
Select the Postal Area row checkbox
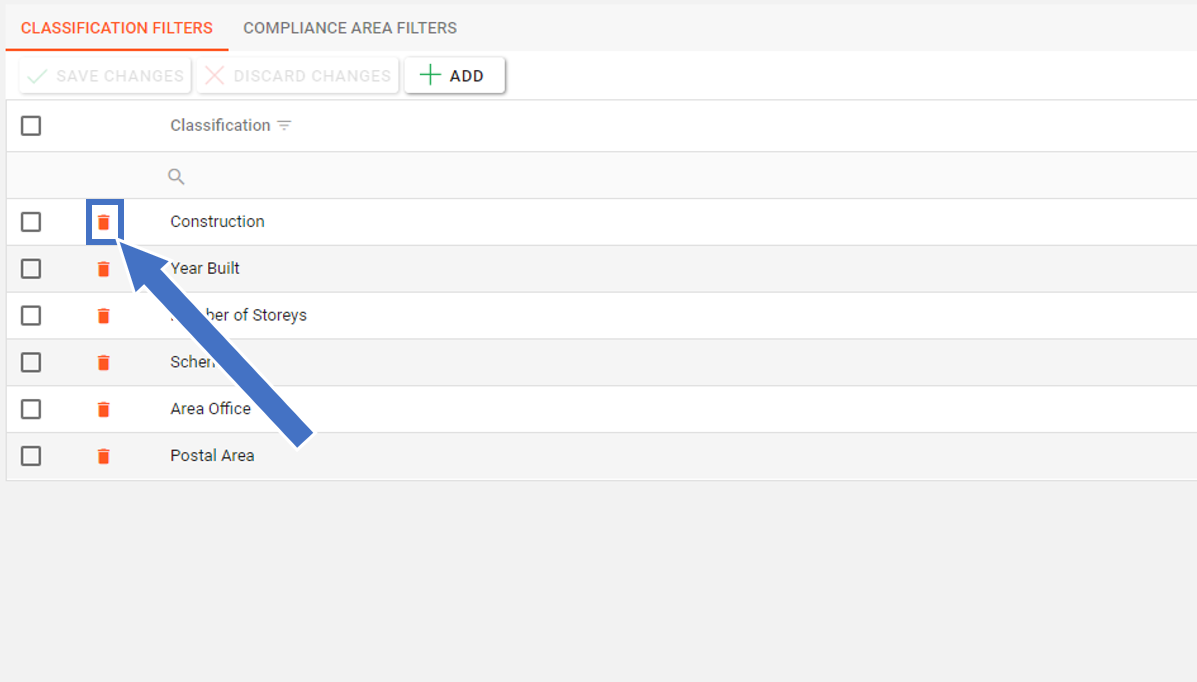(x=31, y=456)
